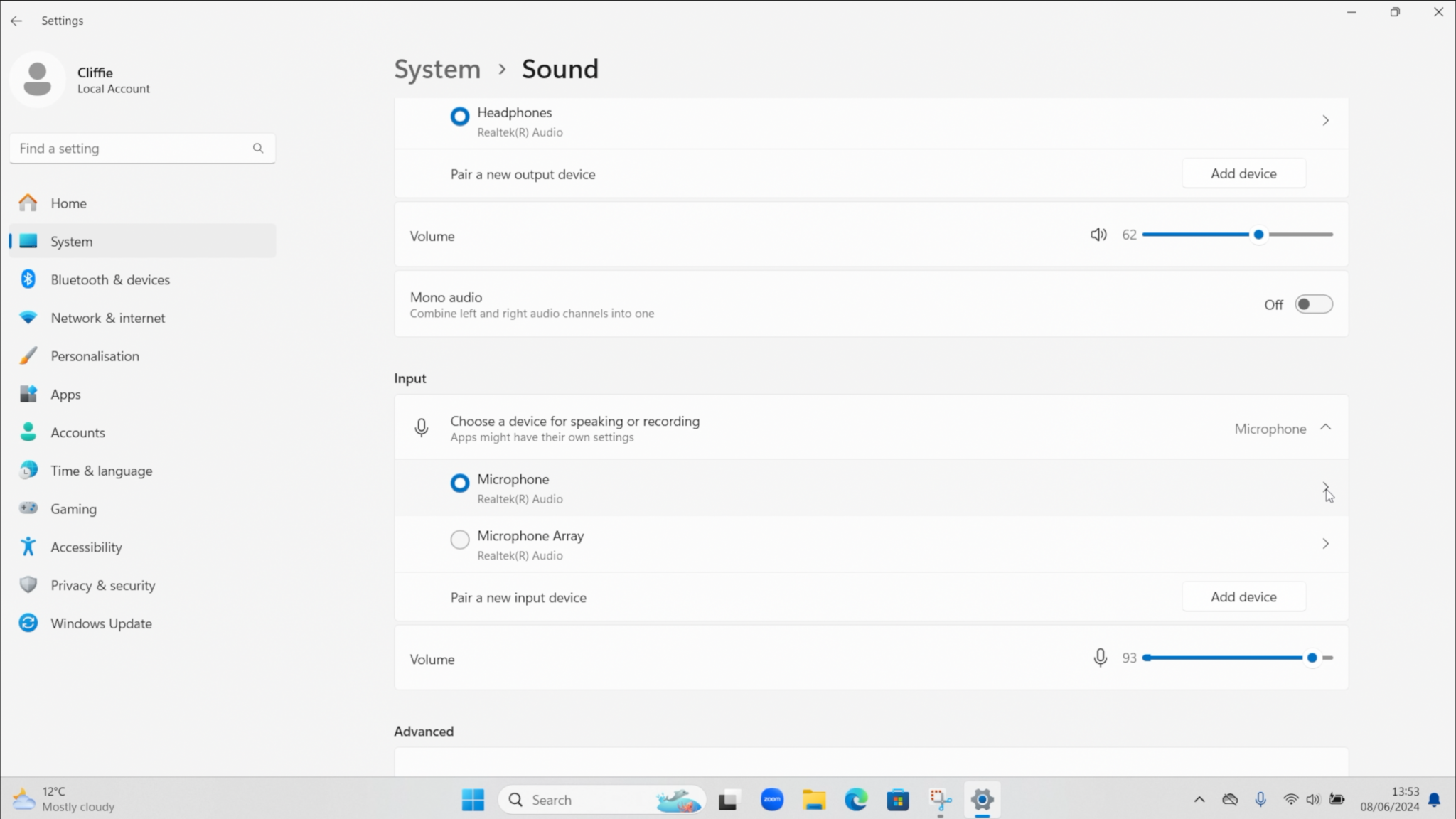The height and width of the screenshot is (819, 1456).
Task: Launch the Zoom app from the taskbar
Action: (771, 799)
